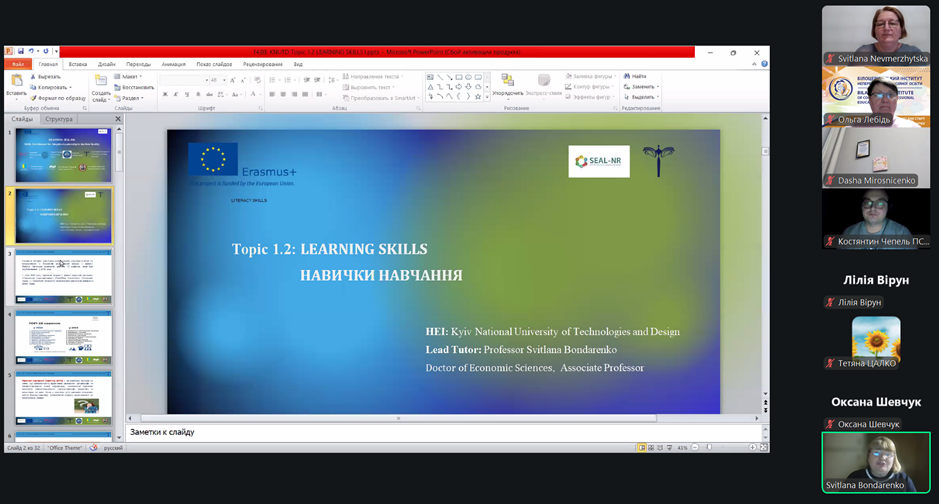
Task: Click the Вырезать (Cut) scissors icon
Action: point(33,77)
